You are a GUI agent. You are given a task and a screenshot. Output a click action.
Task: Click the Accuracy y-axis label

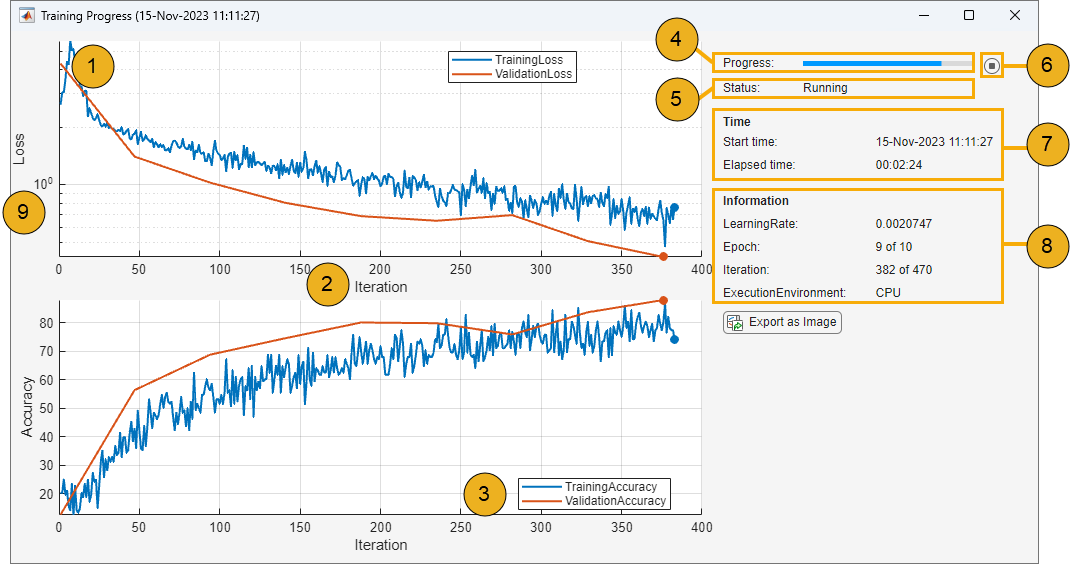tap(27, 407)
